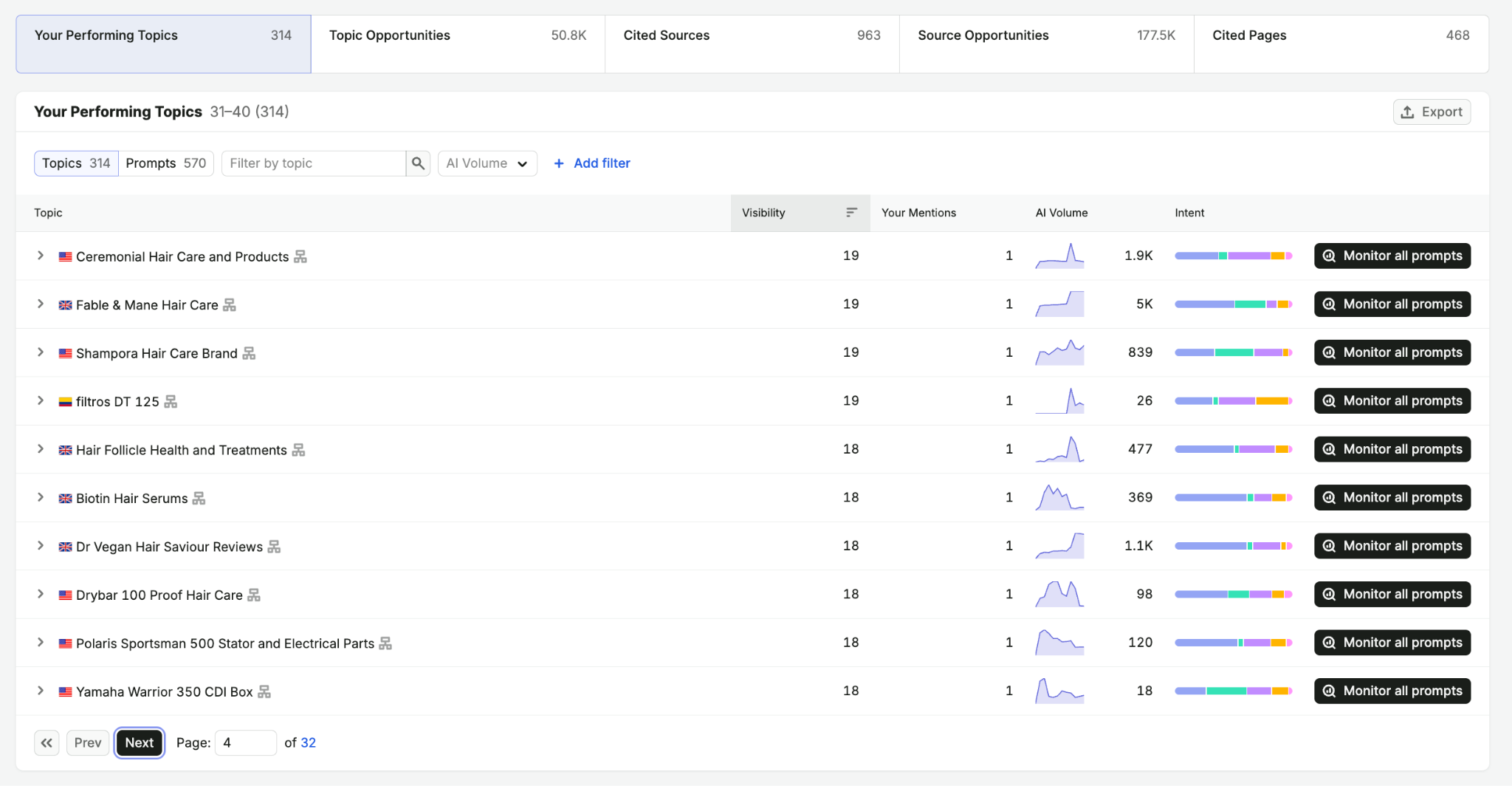The image size is (1512, 786).
Task: Expand the Biotin Hair Serums row
Action: point(41,498)
